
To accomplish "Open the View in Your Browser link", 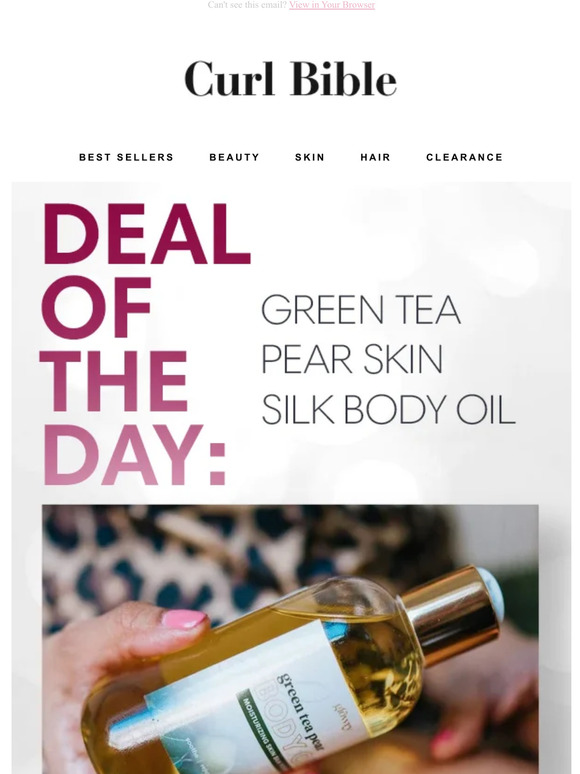I will coord(332,5).
